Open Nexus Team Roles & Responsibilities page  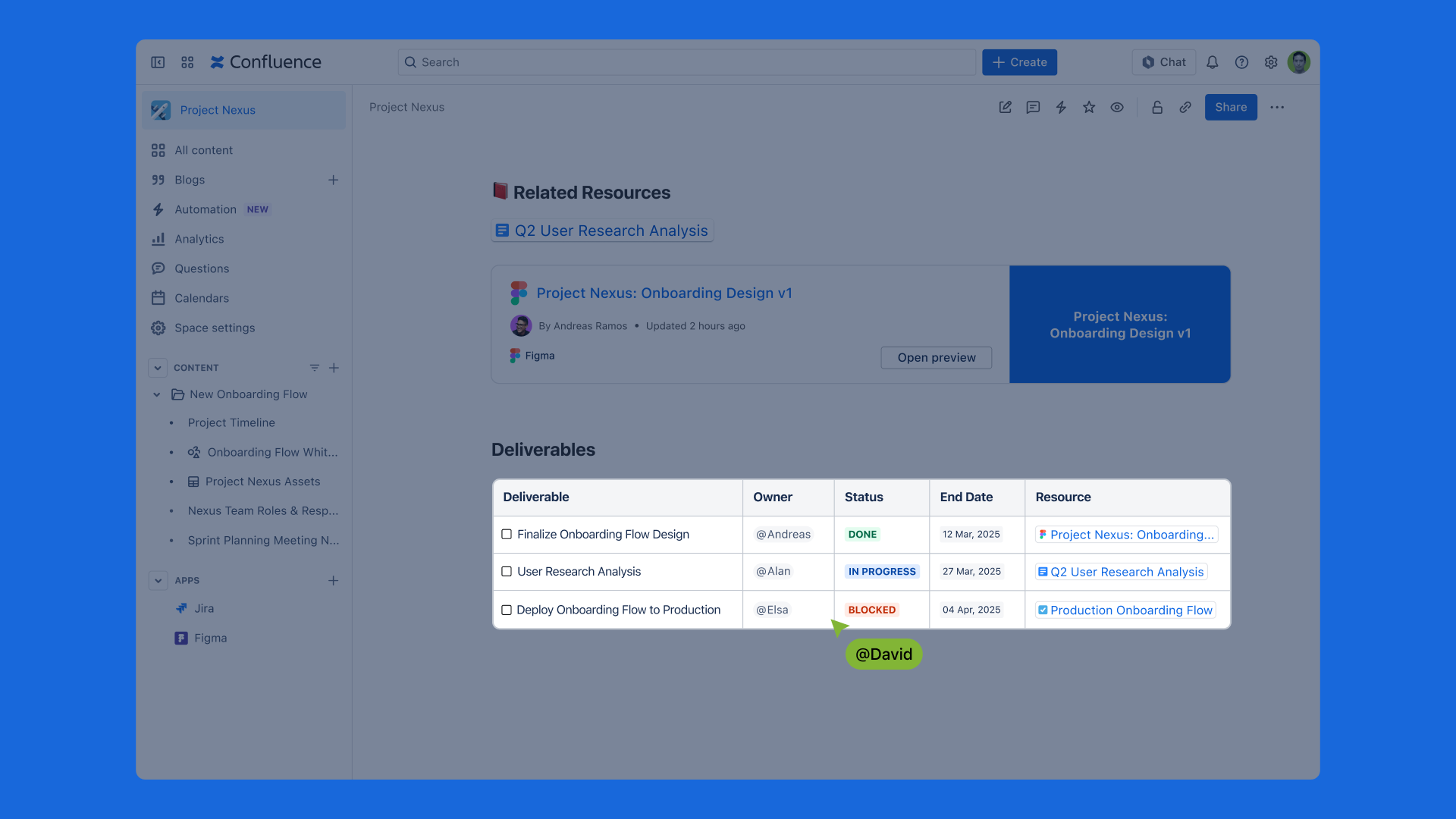pos(263,511)
